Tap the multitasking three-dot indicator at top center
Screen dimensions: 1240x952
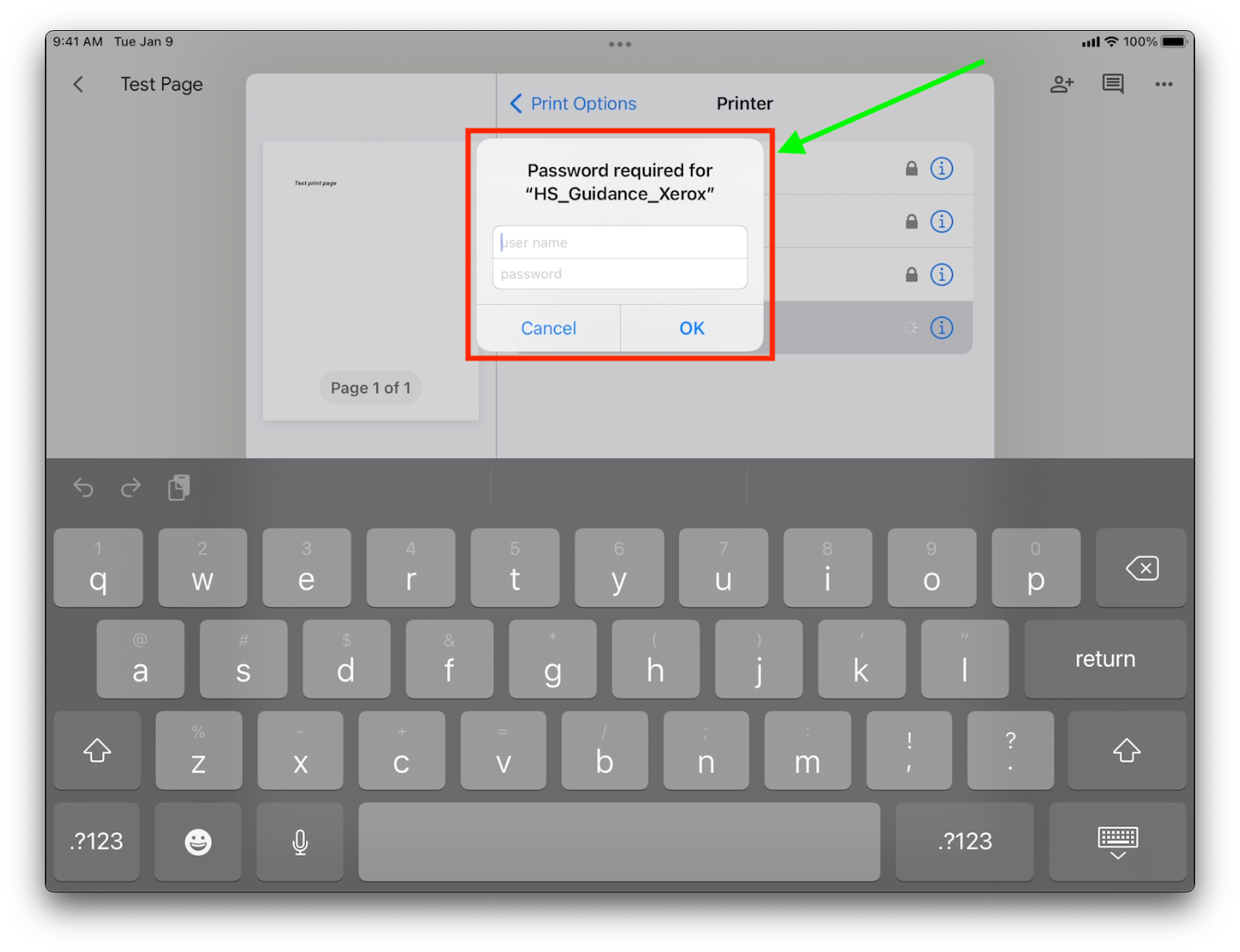620,44
